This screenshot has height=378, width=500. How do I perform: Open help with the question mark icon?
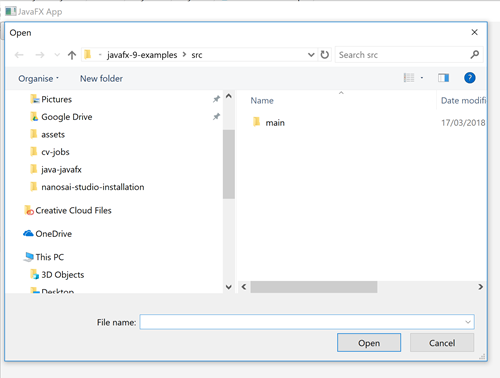coord(470,78)
